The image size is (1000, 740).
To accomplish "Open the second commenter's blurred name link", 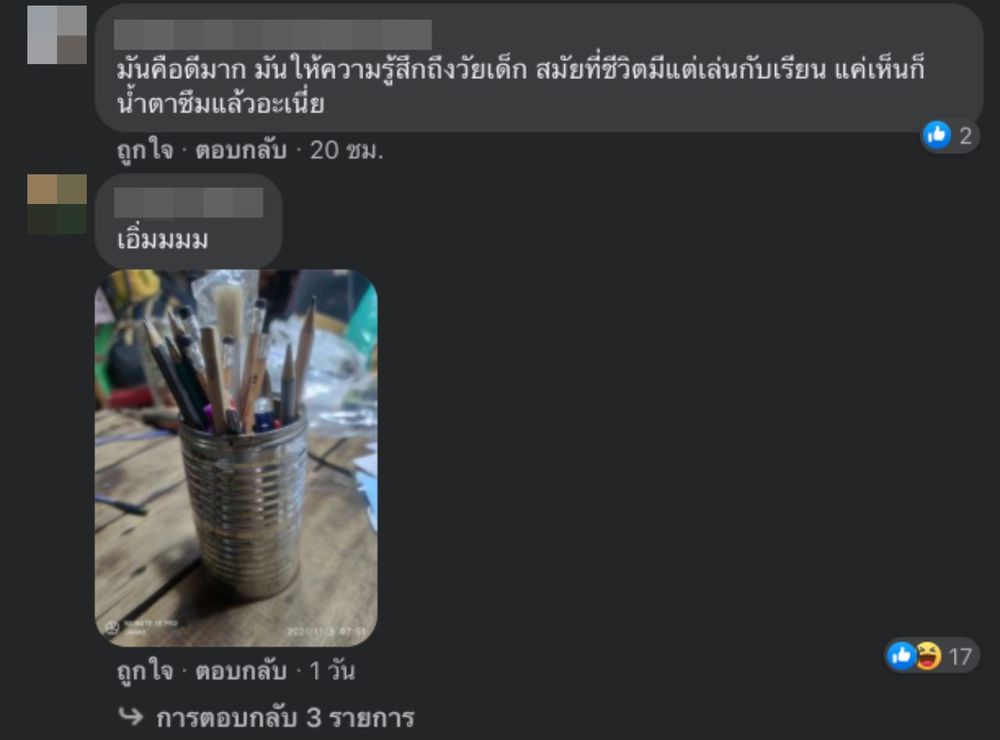I will pyautogui.click(x=189, y=203).
